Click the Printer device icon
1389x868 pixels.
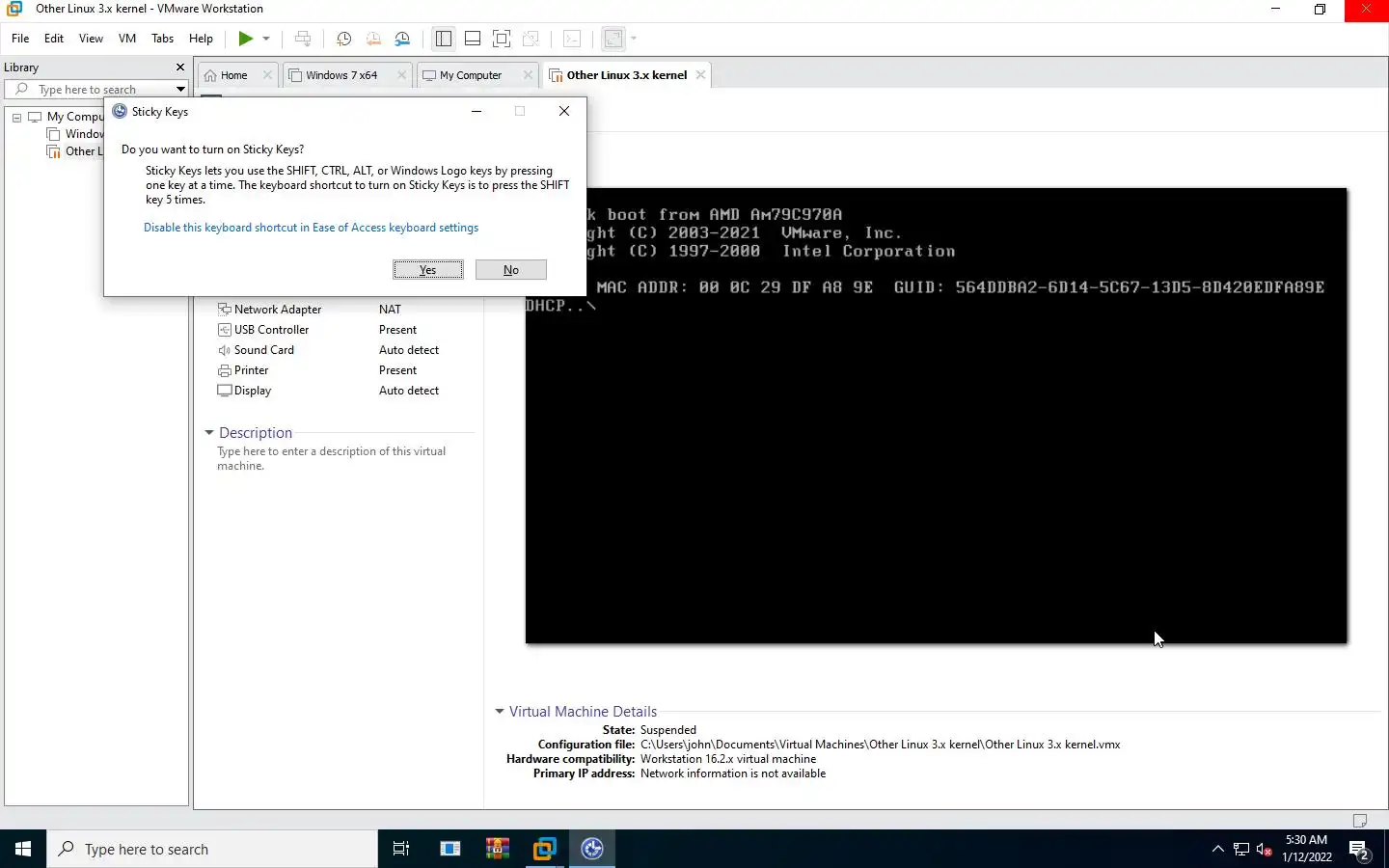[225, 370]
